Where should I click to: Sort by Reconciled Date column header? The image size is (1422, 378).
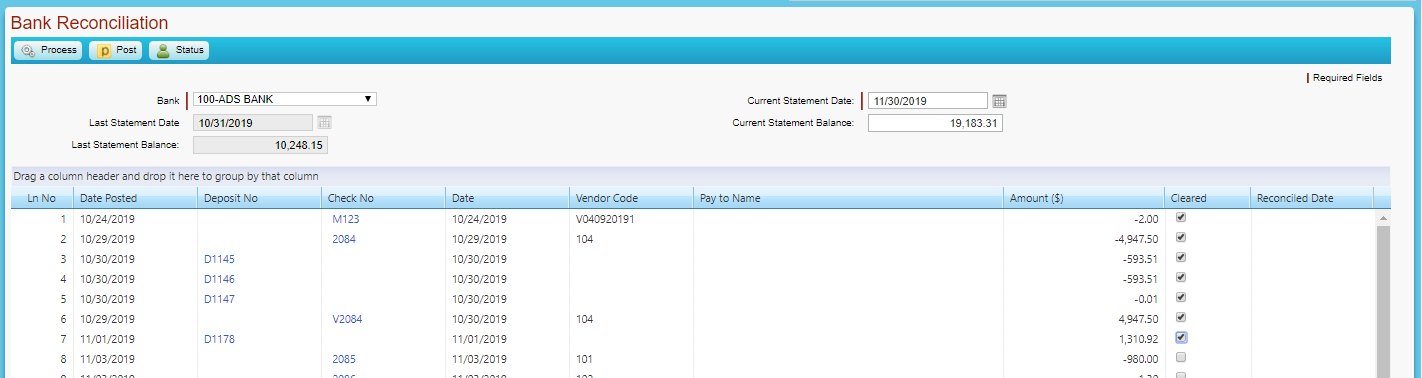(1312, 198)
